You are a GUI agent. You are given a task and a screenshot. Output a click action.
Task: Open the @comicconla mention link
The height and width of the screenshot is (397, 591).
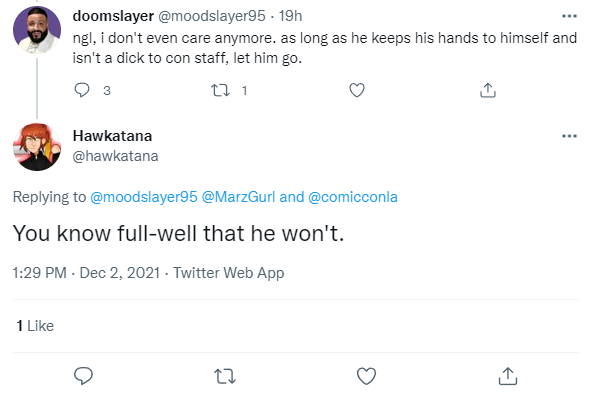(x=353, y=197)
